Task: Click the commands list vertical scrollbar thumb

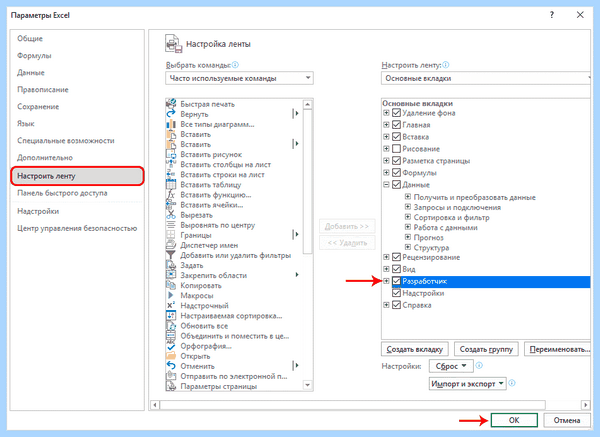Action: coord(308,181)
